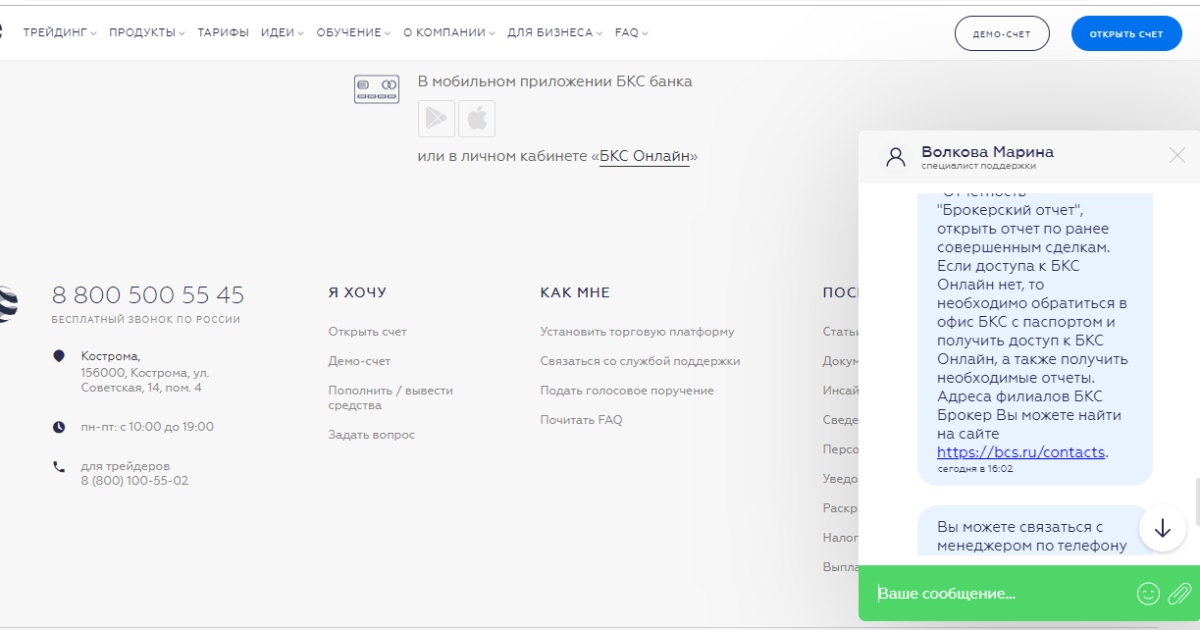Click the Открыть счет footer link
1200x630 pixels.
pos(367,332)
